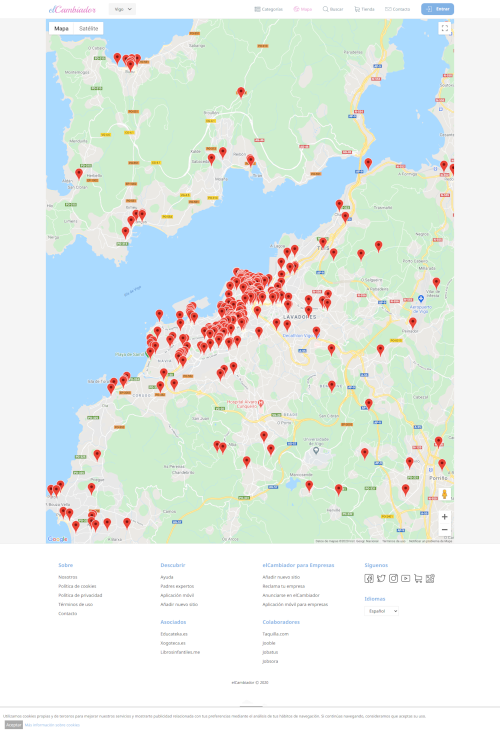Open the Categorías menu
Screen dimensions: 500x737
tap(269, 9)
